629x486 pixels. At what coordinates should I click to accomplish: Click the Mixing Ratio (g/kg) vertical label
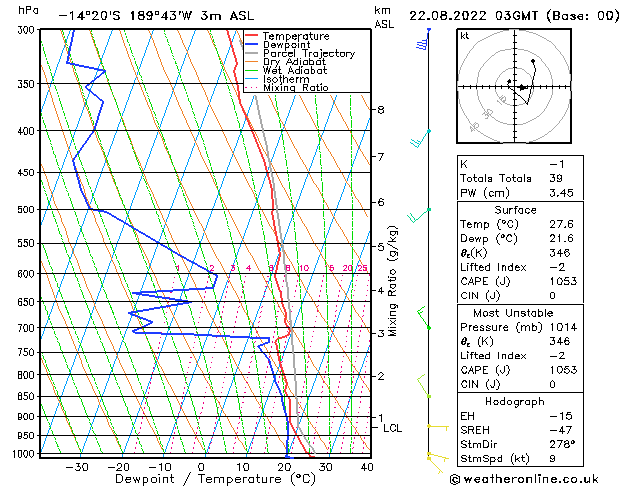click(392, 281)
